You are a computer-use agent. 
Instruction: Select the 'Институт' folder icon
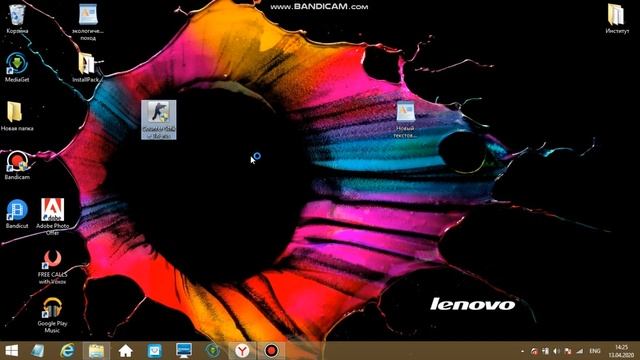pos(617,19)
